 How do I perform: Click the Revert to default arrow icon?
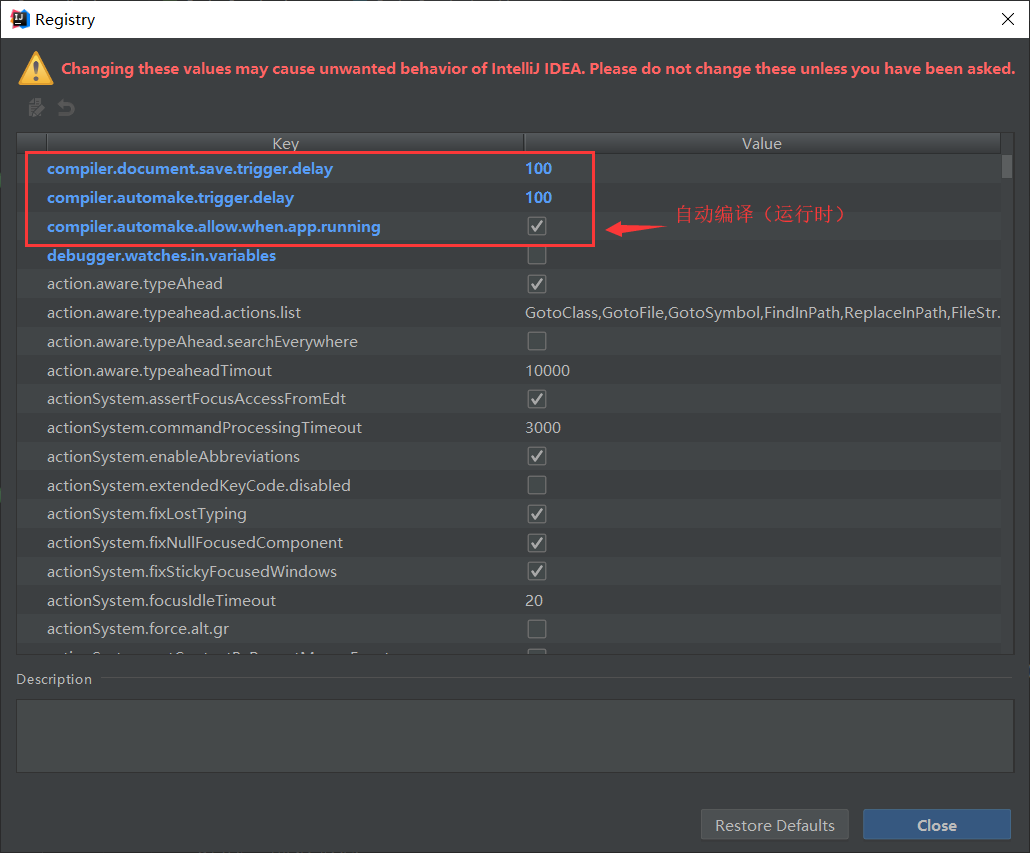tap(65, 107)
